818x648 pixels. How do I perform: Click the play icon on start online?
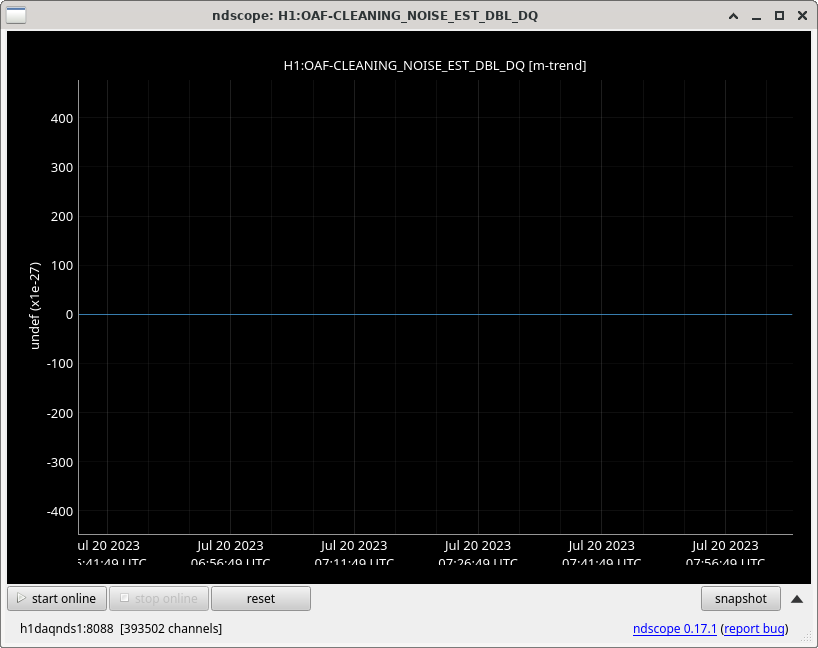tap(20, 599)
